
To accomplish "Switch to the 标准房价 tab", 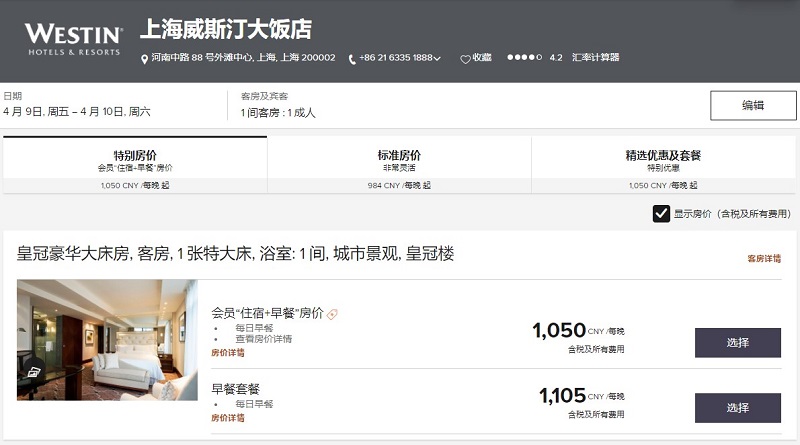I will pyautogui.click(x=399, y=165).
